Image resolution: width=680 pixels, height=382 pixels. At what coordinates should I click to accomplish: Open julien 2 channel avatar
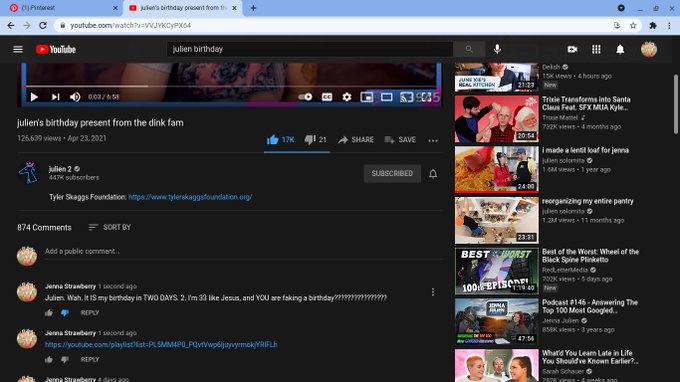[28, 173]
